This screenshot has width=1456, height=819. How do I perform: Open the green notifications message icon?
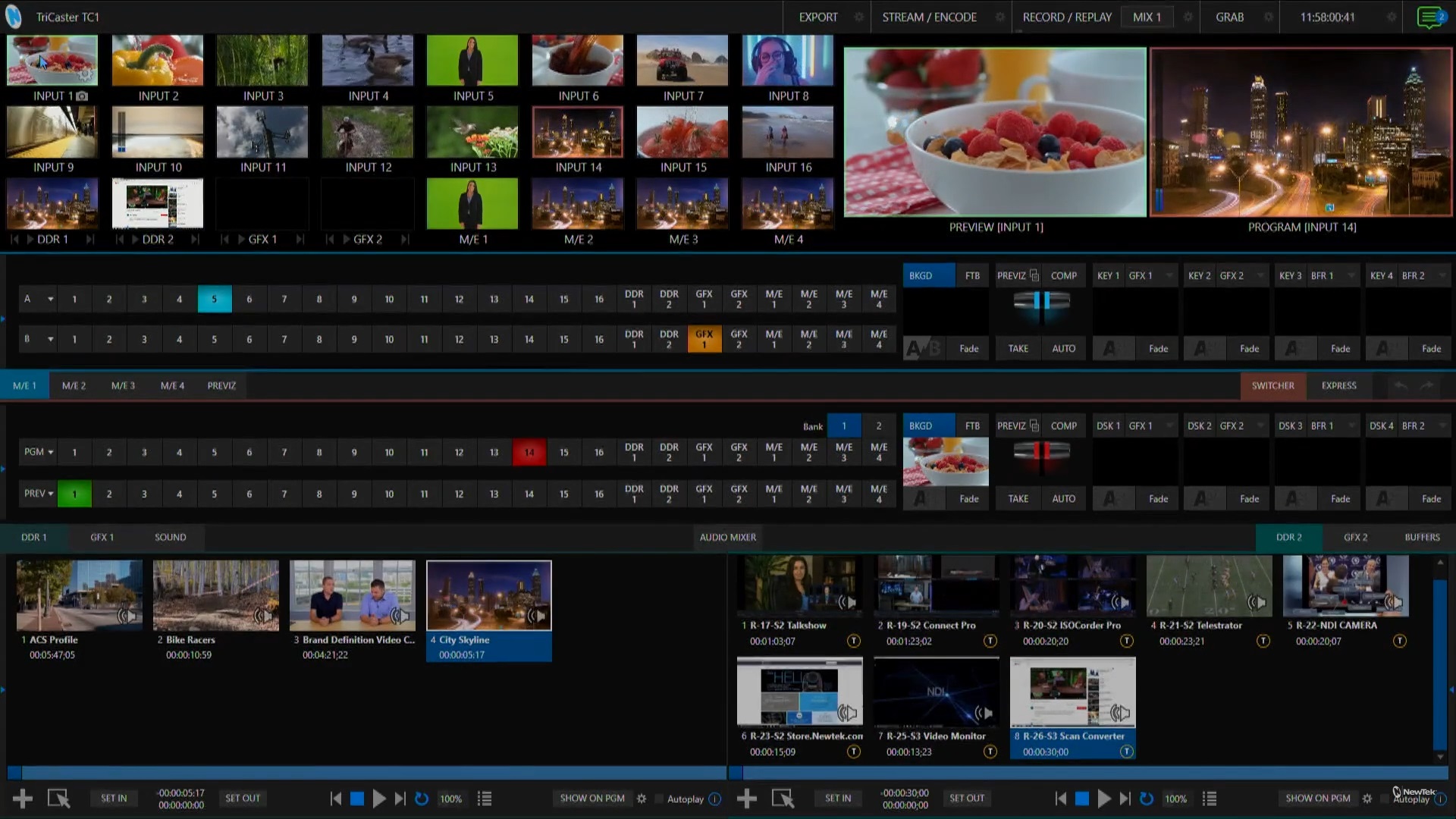(x=1430, y=17)
